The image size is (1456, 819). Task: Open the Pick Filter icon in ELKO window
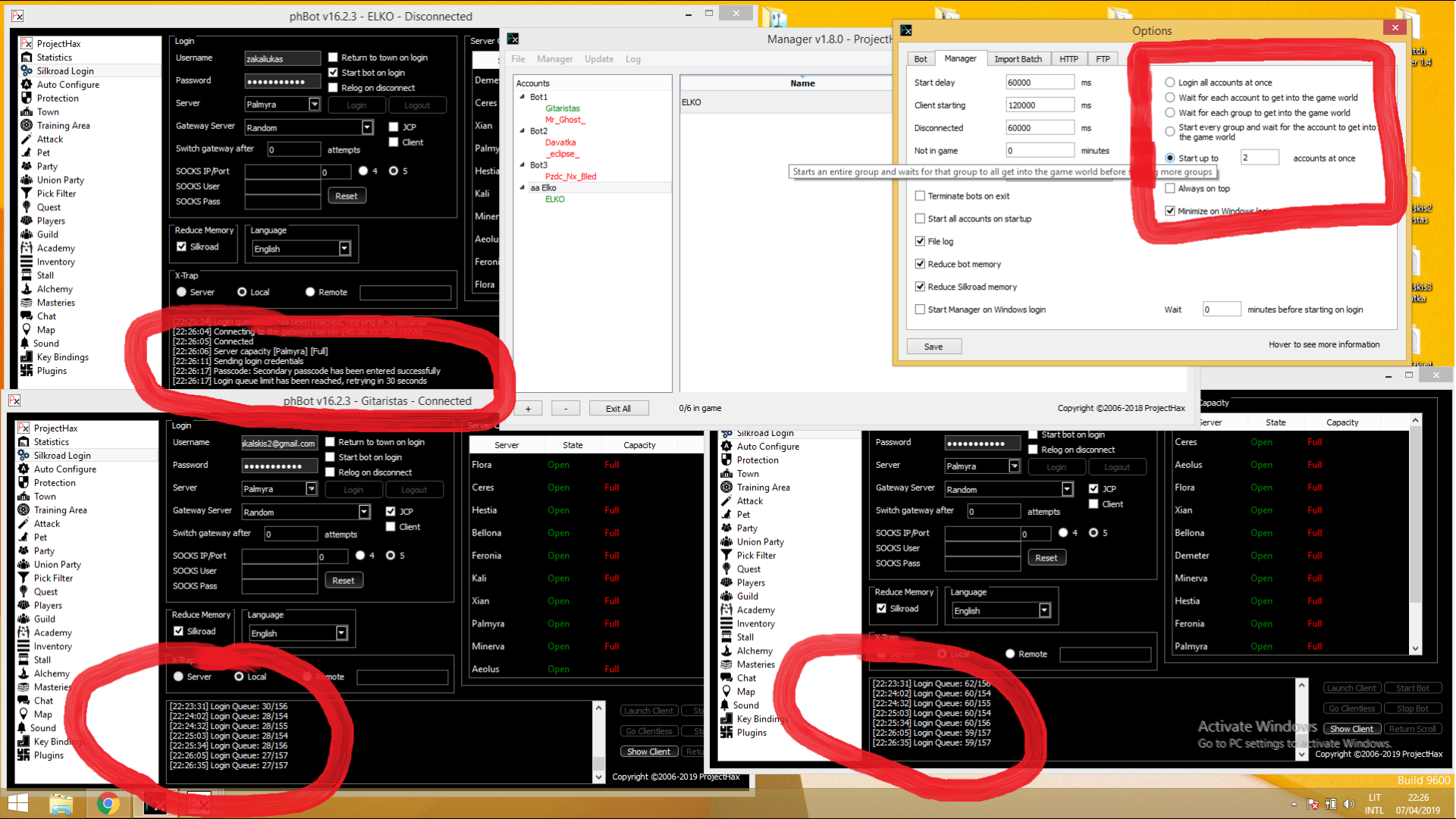point(27,194)
